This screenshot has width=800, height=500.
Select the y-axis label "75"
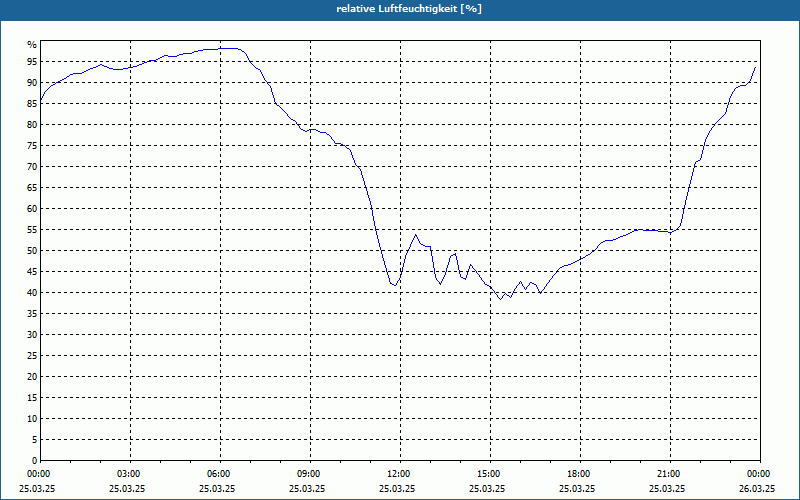click(x=32, y=145)
